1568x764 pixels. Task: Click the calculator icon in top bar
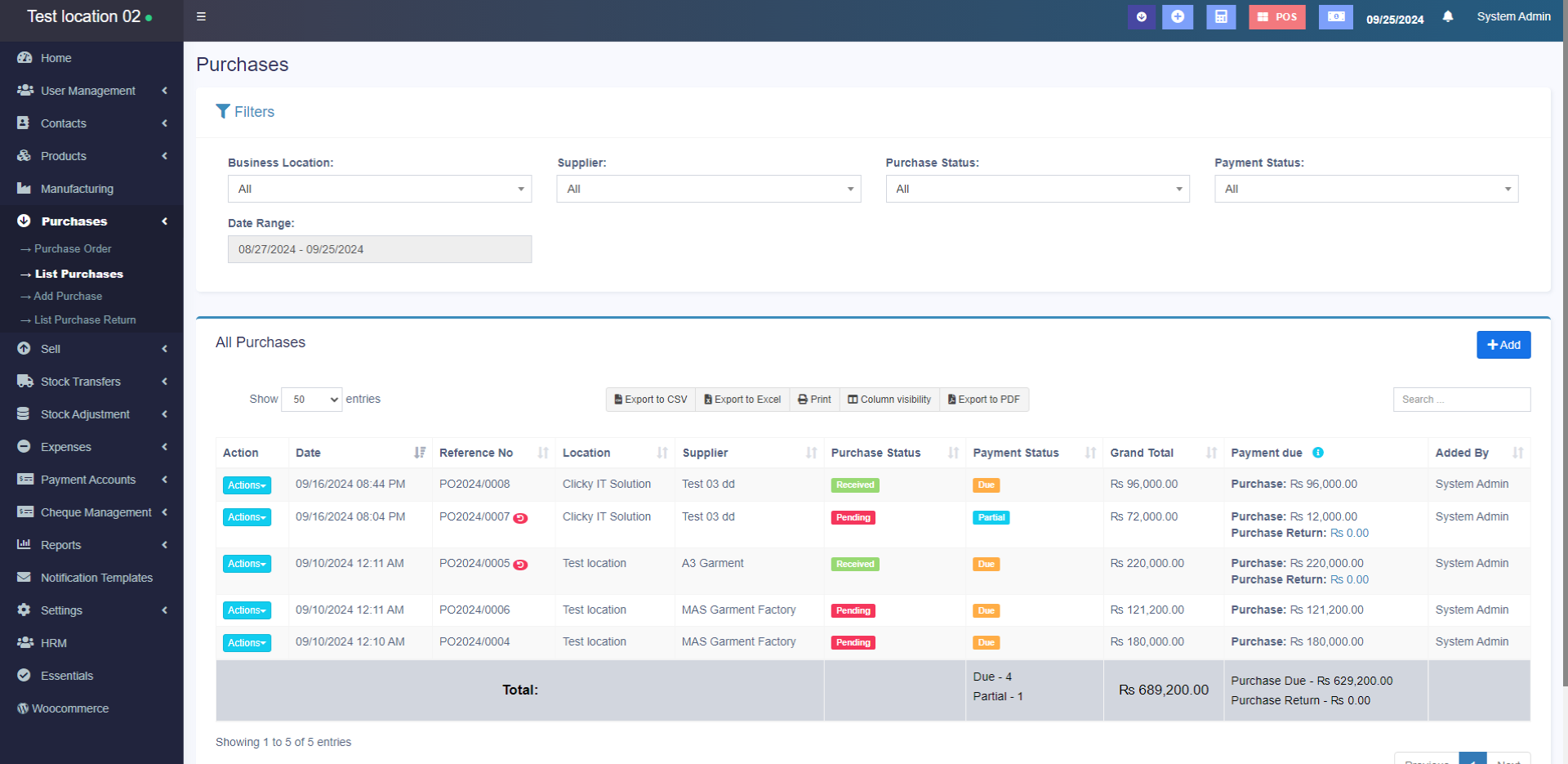(1221, 17)
